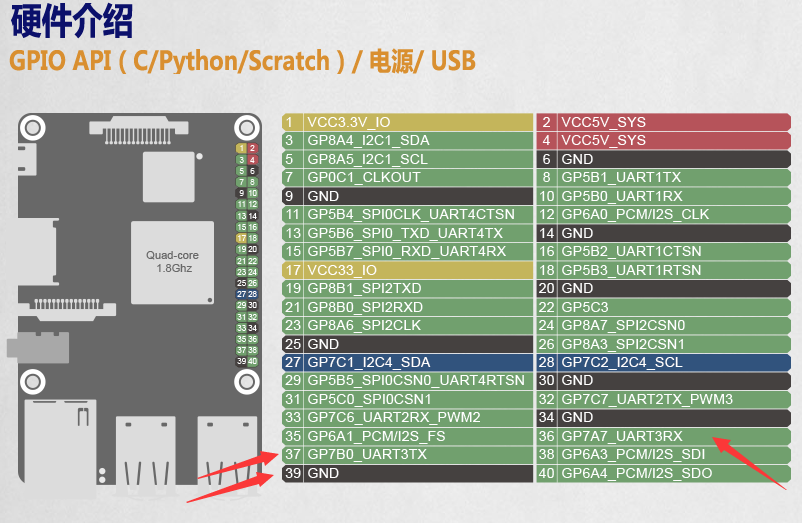Viewport: 802px width, 523px height.
Task: Click pin number 1 badge in the pin table
Action: [x=291, y=122]
